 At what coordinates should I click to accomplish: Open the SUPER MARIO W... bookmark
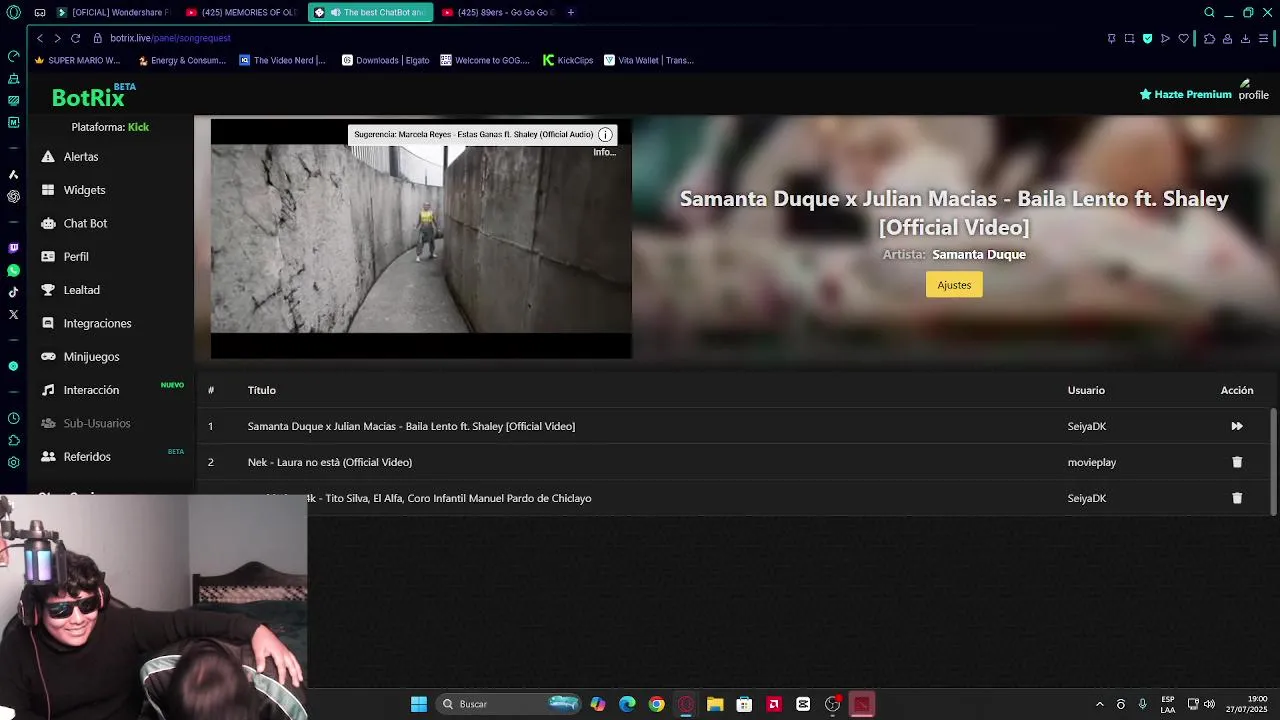point(77,60)
